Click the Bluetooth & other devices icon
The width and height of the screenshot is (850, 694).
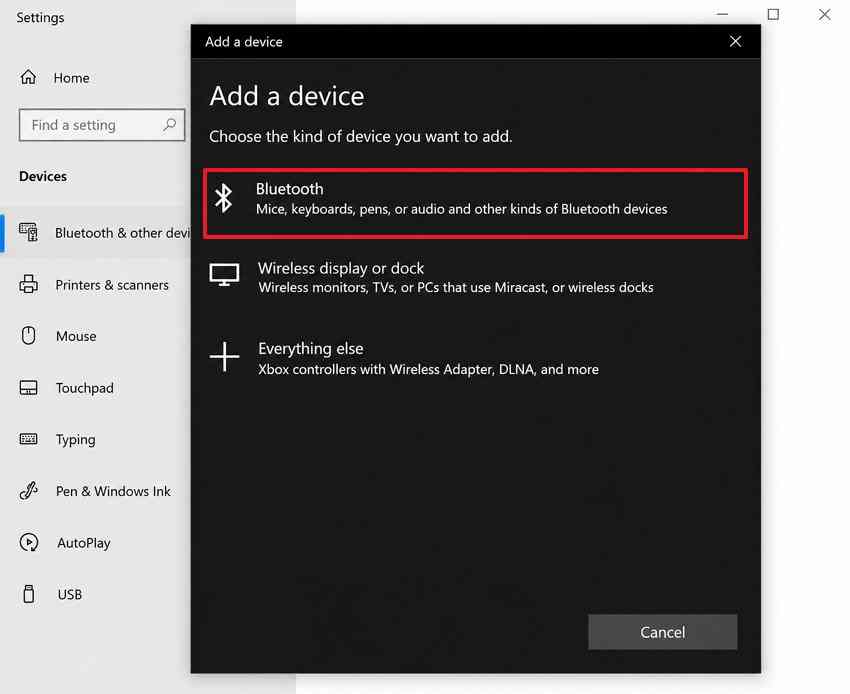pos(29,232)
